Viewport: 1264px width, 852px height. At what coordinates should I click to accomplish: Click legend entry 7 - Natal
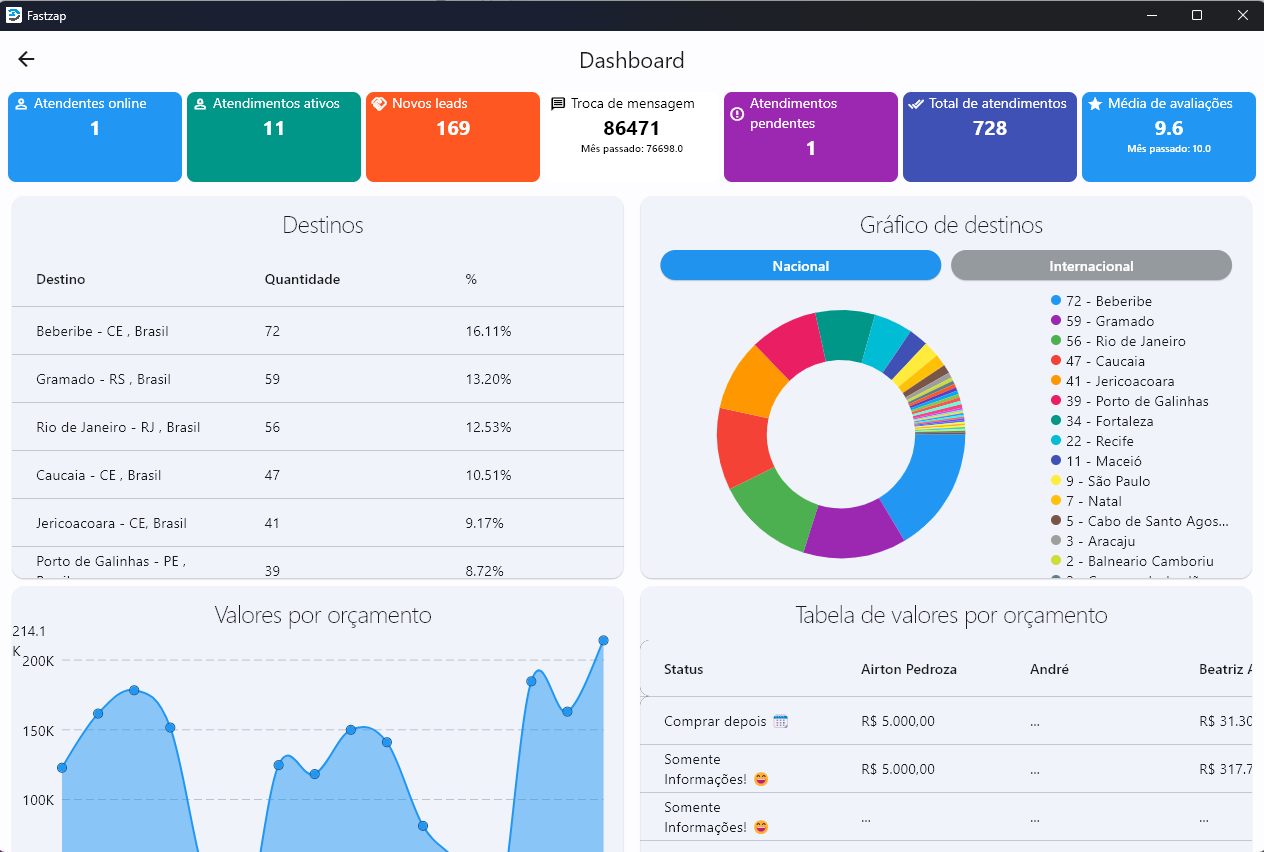[x=1086, y=501]
